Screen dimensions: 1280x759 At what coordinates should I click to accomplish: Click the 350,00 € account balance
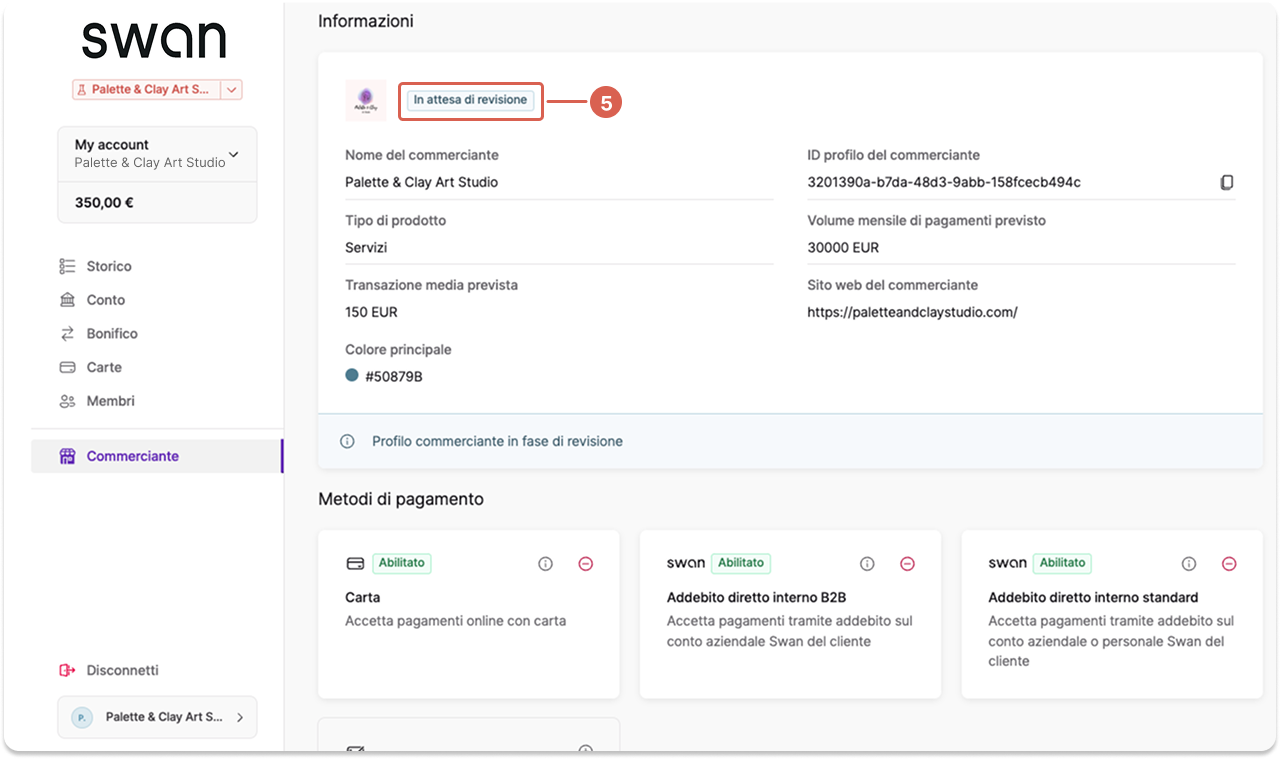click(104, 203)
